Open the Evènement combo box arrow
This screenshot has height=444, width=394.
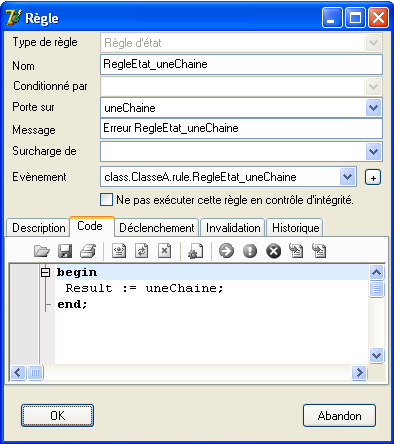[x=348, y=177]
